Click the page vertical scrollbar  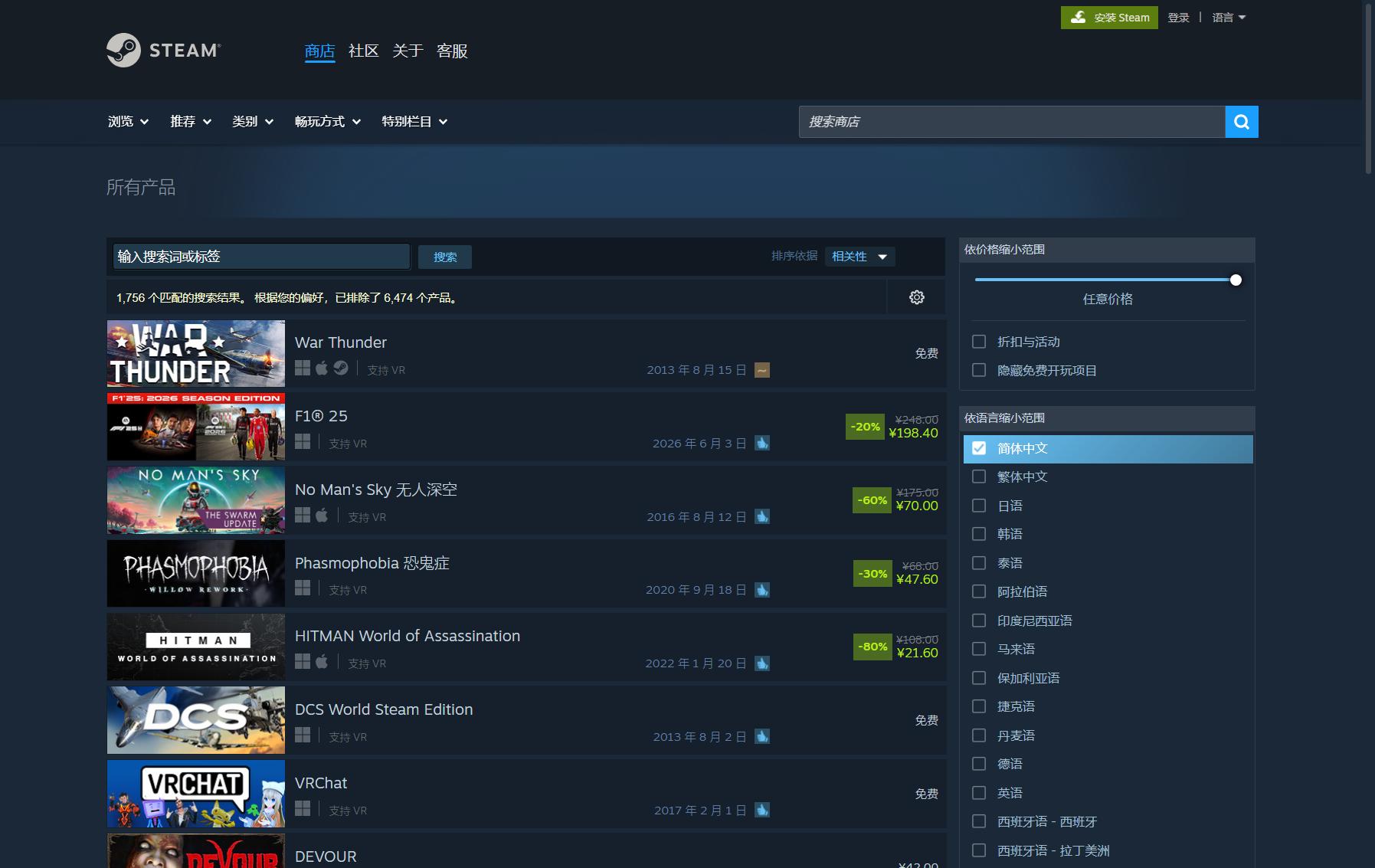pyautogui.click(x=1368, y=88)
